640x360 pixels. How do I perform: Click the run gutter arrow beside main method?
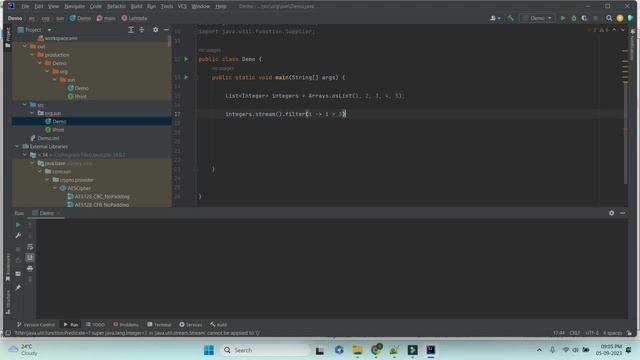tap(186, 77)
